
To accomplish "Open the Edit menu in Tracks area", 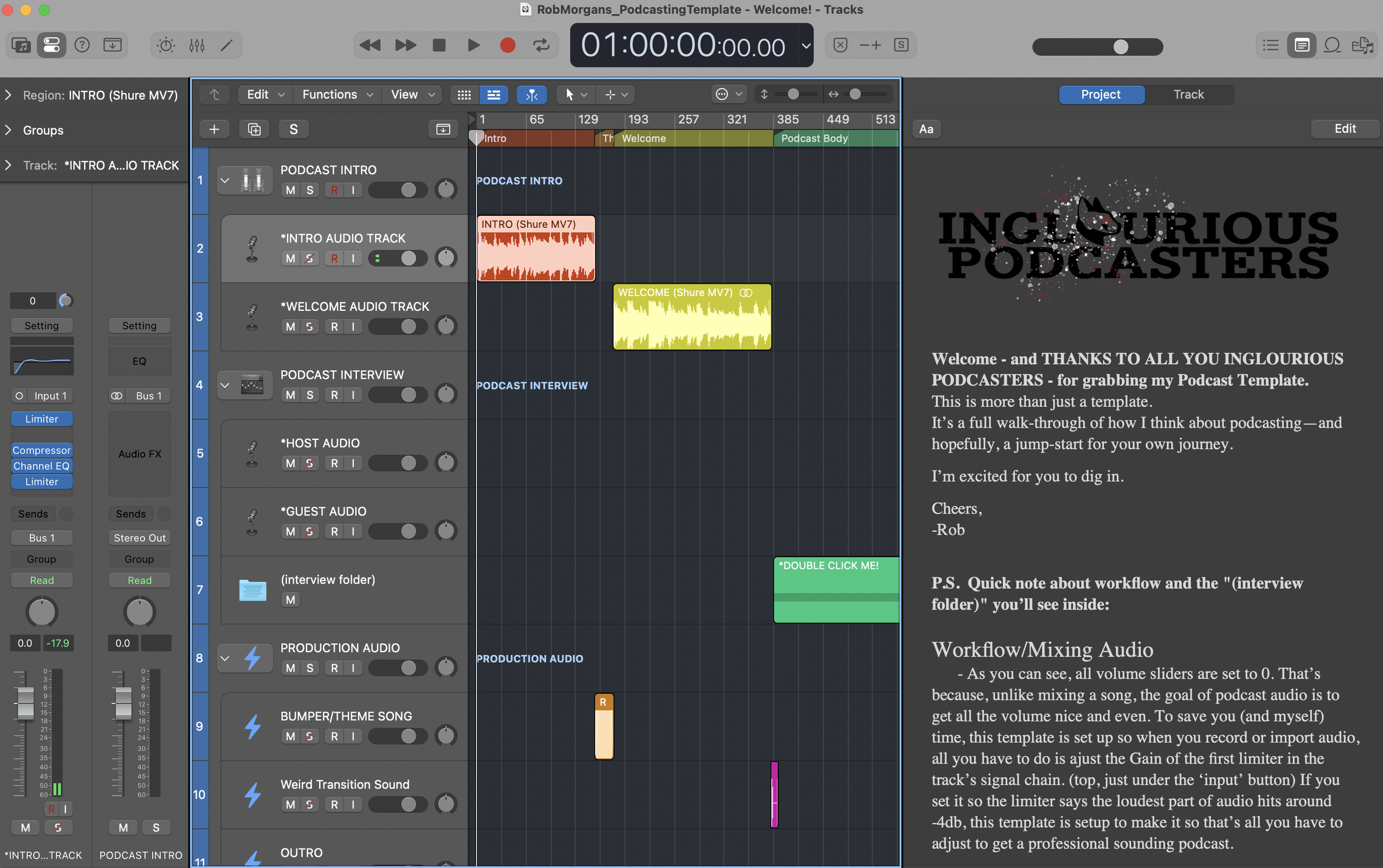I will click(x=265, y=95).
